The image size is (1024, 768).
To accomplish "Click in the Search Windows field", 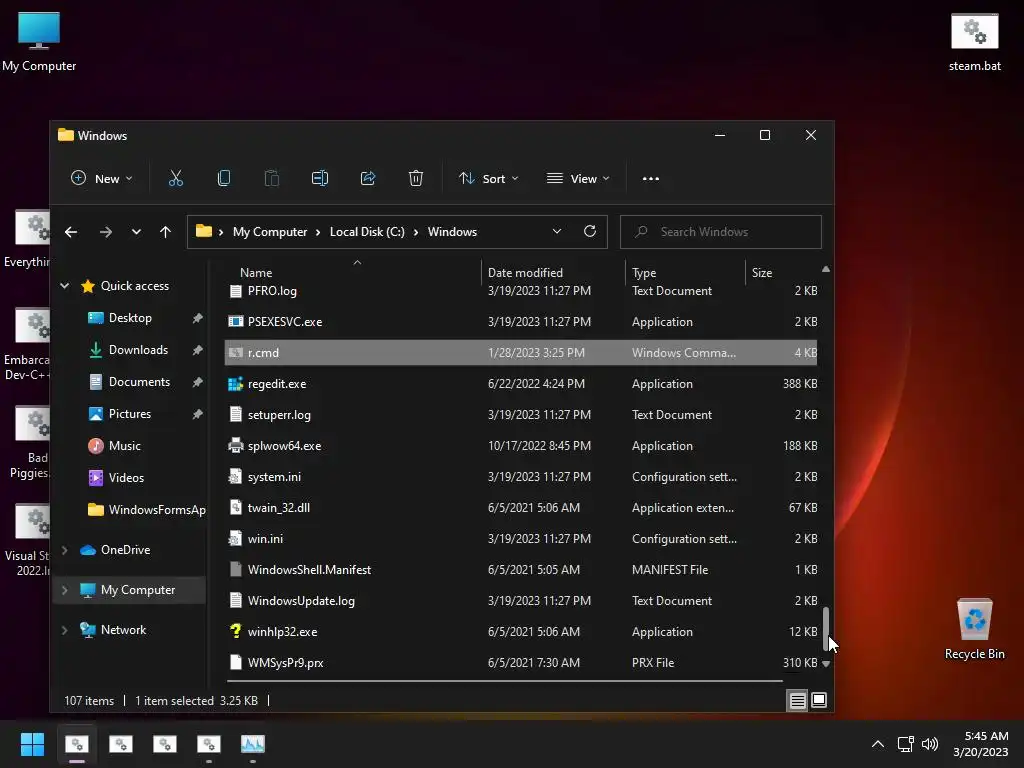I will (720, 232).
